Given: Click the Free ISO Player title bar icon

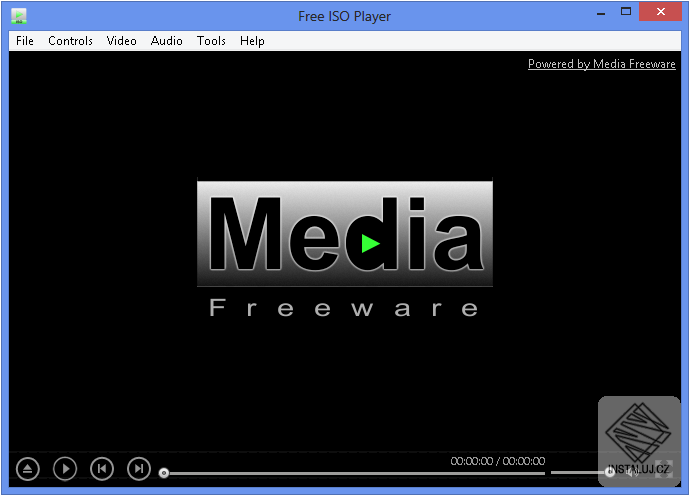Looking at the screenshot, I should point(18,16).
